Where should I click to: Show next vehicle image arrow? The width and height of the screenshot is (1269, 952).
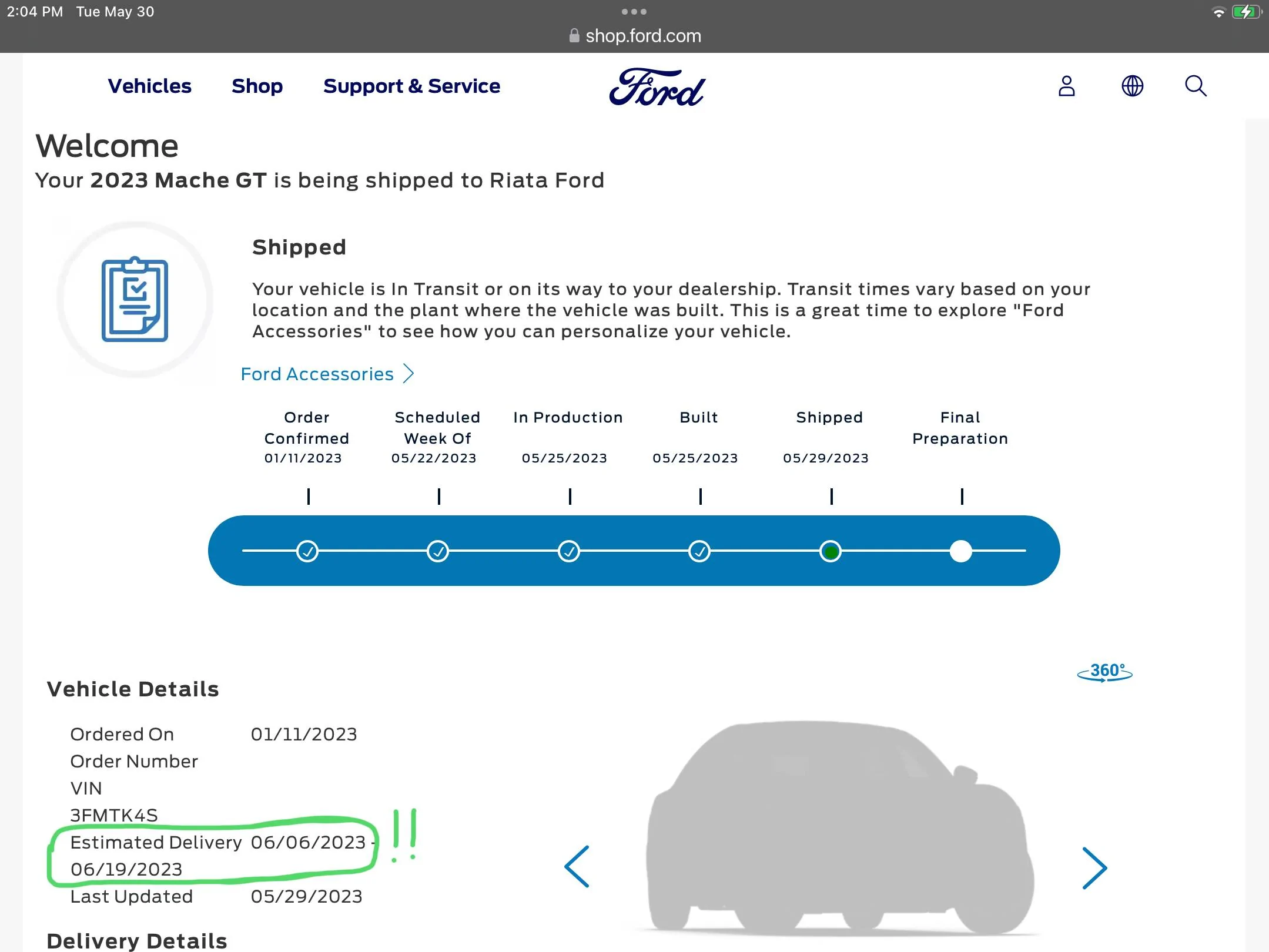click(1094, 868)
